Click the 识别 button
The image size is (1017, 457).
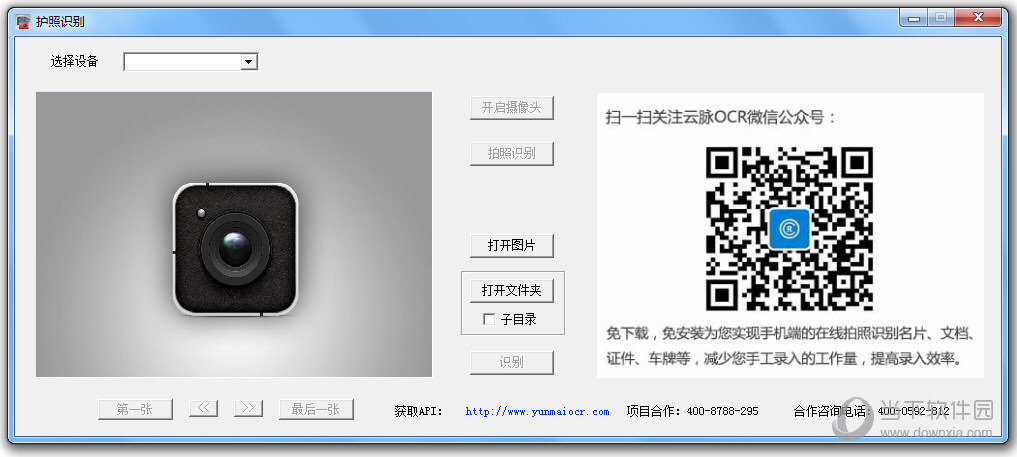click(x=511, y=362)
